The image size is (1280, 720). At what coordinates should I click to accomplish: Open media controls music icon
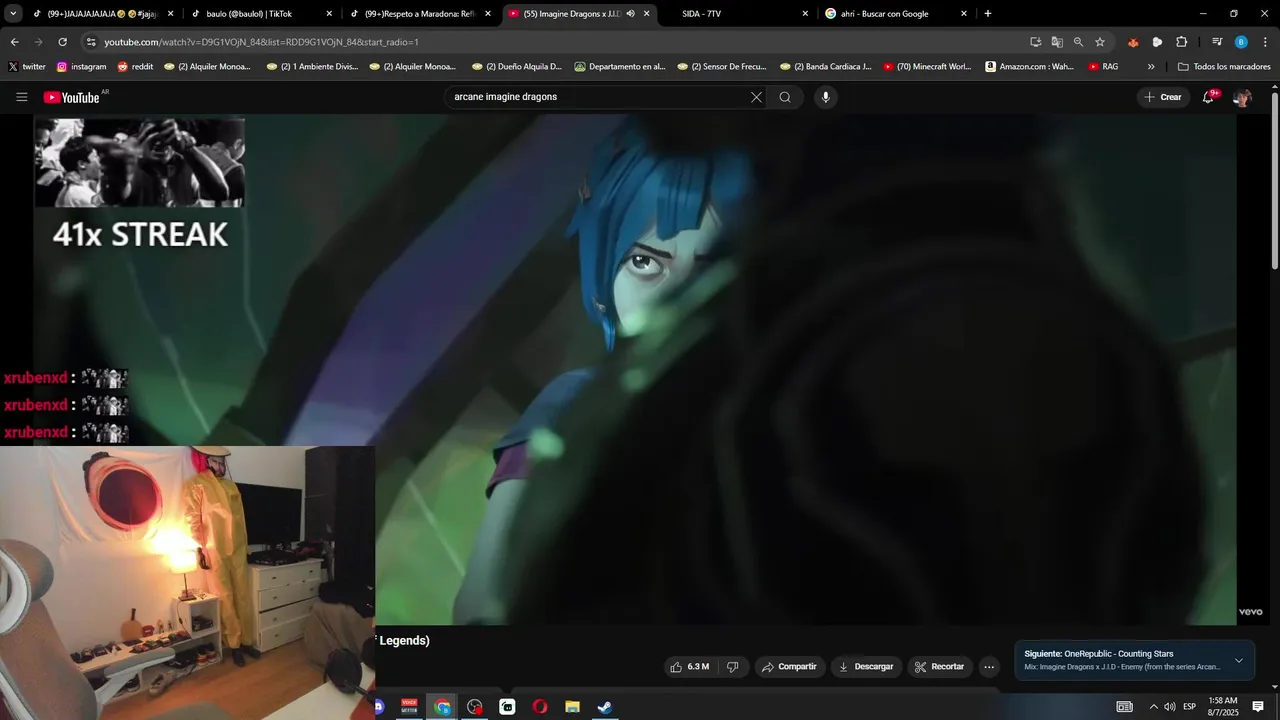1217,42
